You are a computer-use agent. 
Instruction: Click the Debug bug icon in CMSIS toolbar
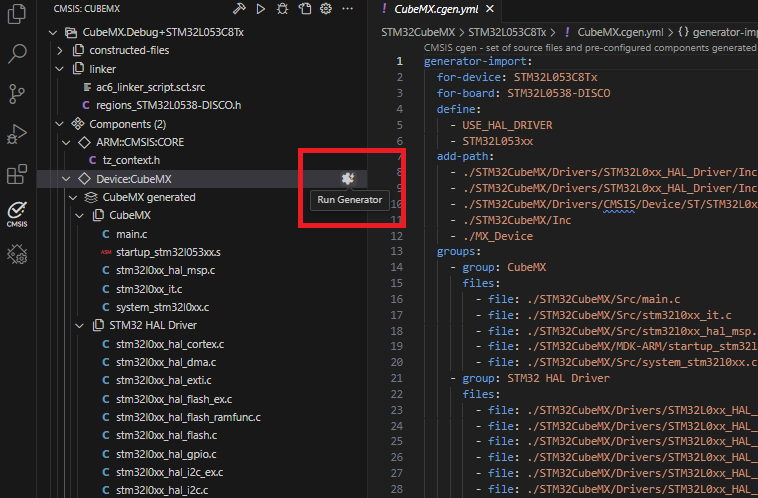point(282,9)
